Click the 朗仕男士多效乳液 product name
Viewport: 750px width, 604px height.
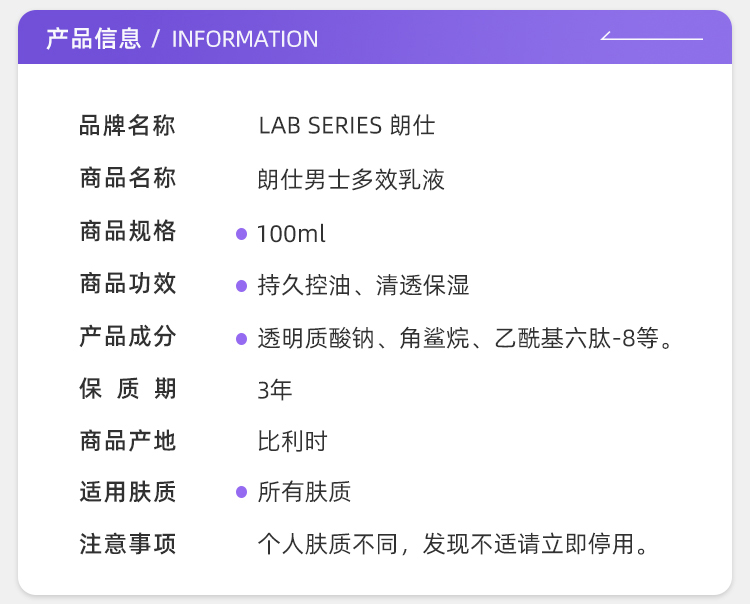click(x=351, y=180)
